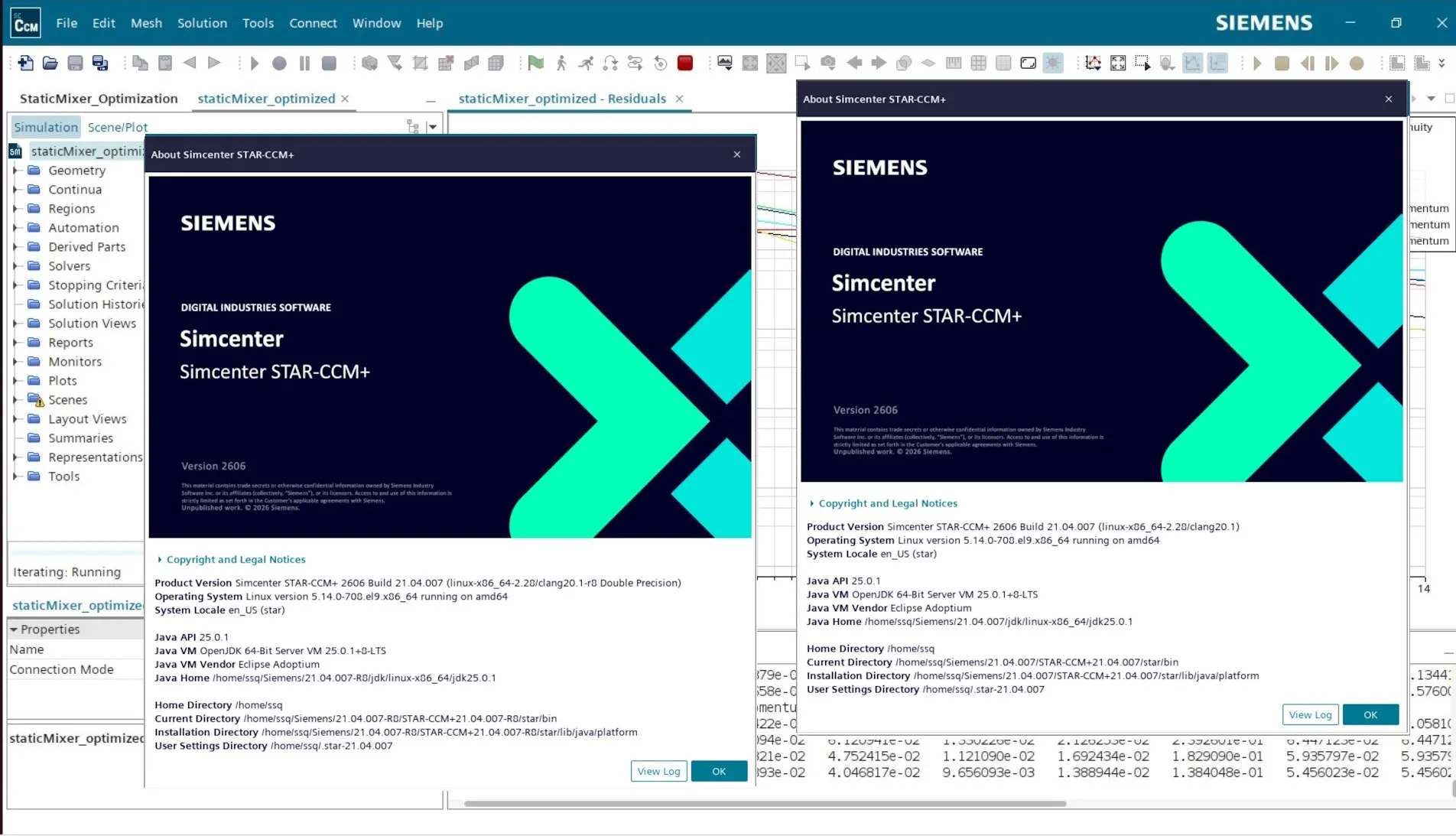
Task: Open the Connect menu
Action: coord(313,23)
